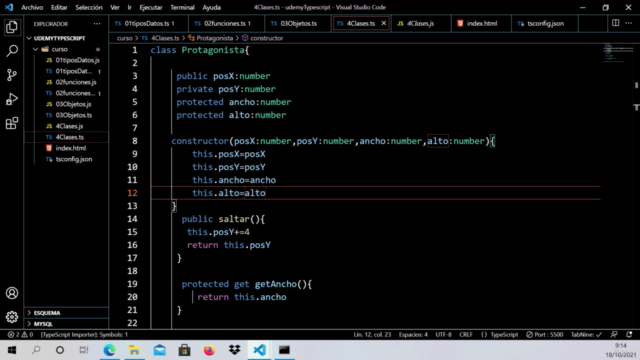Switch to the 01tiposDatos.ts tab

coord(149,23)
